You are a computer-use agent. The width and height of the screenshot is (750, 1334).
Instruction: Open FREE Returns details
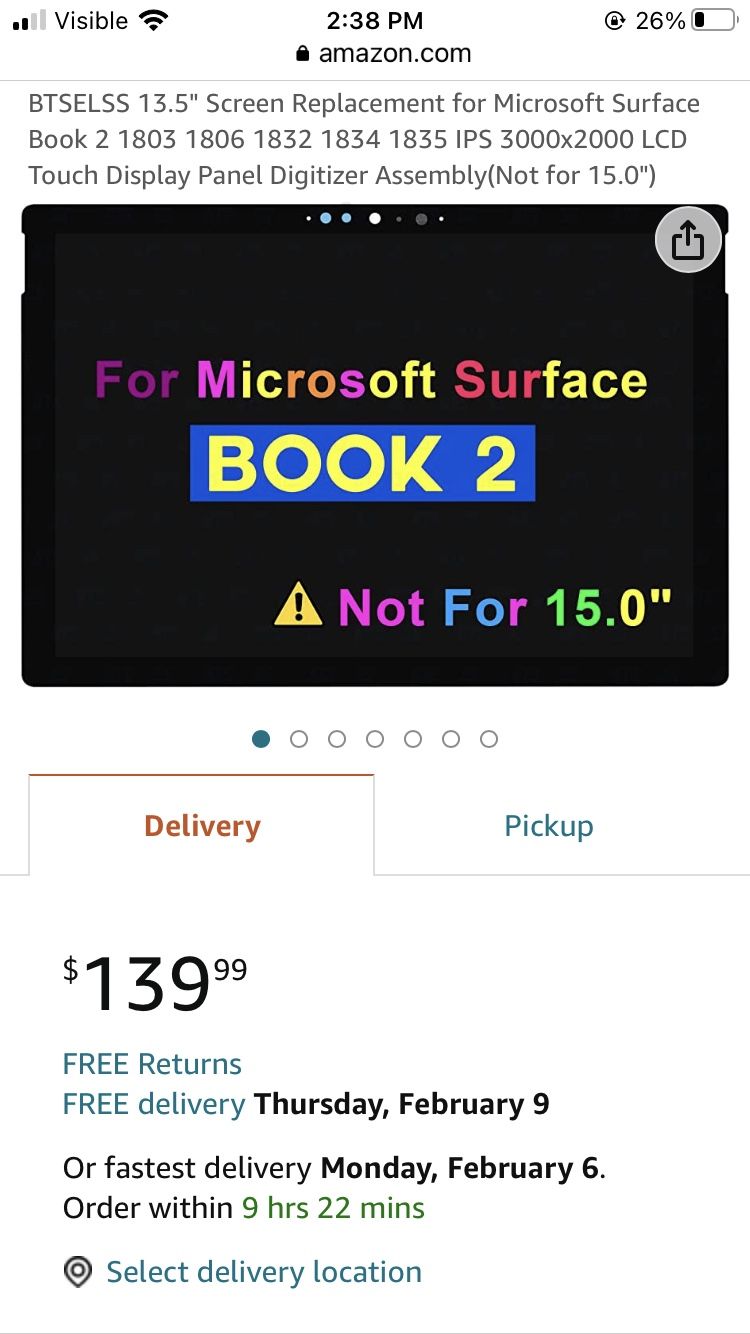(x=152, y=1064)
